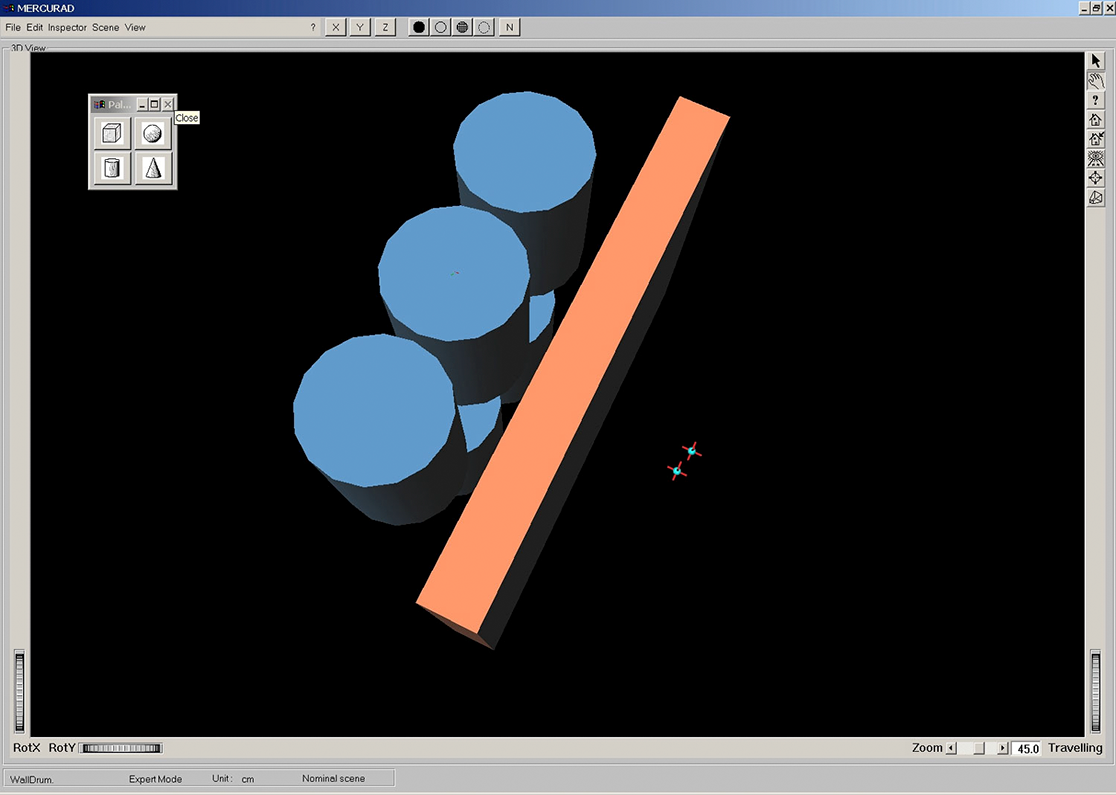Click the Unit cm status text
Viewport: 1116px width, 795px height.
click(x=233, y=779)
